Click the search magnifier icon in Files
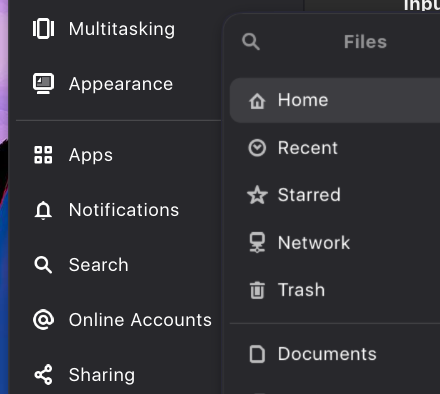 click(x=251, y=42)
